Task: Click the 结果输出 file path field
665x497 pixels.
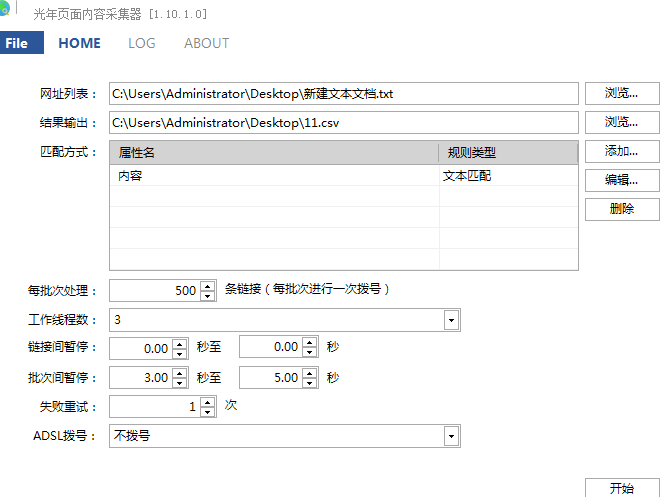Action: (x=344, y=123)
